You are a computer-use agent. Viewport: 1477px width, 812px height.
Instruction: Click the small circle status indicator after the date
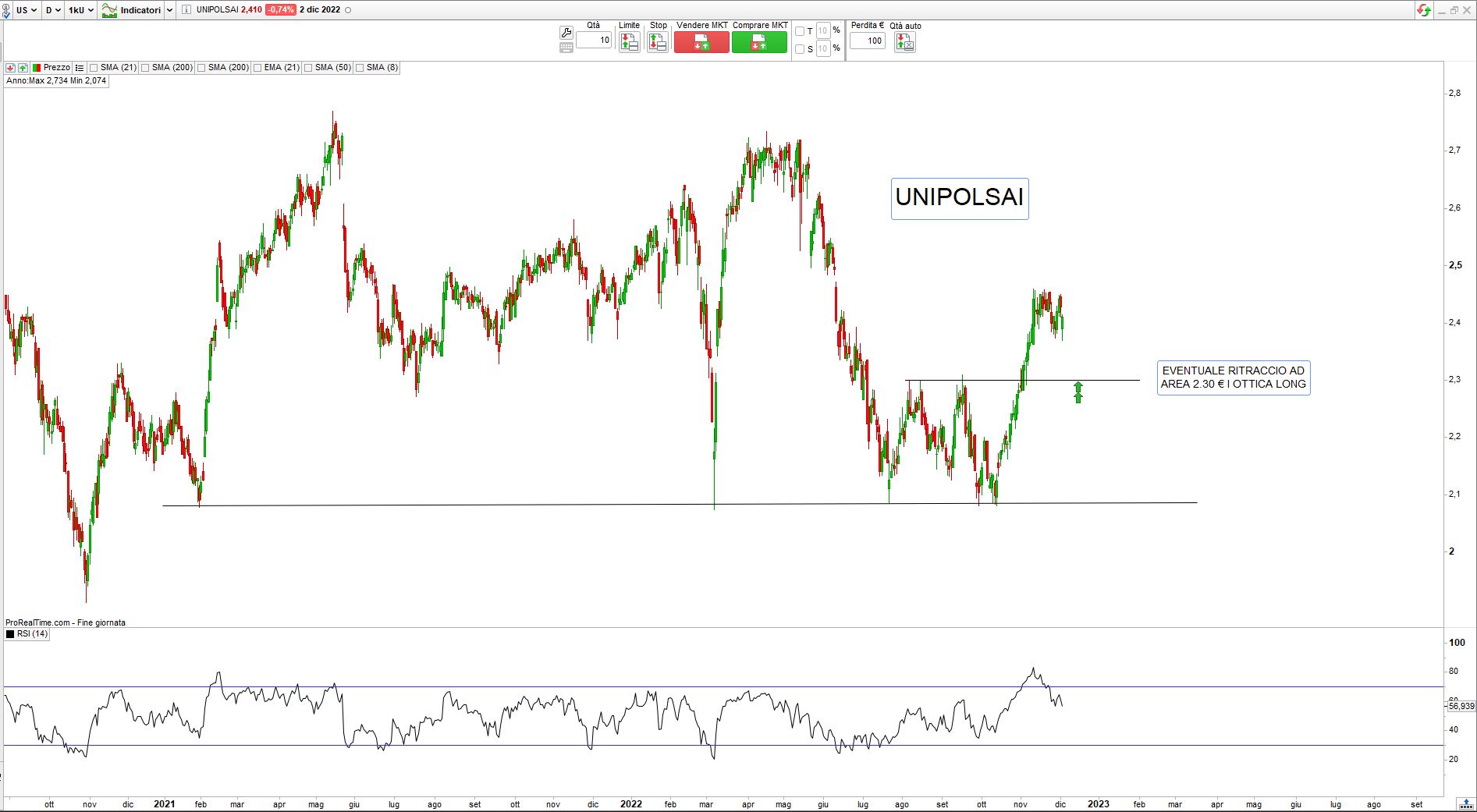pyautogui.click(x=348, y=10)
